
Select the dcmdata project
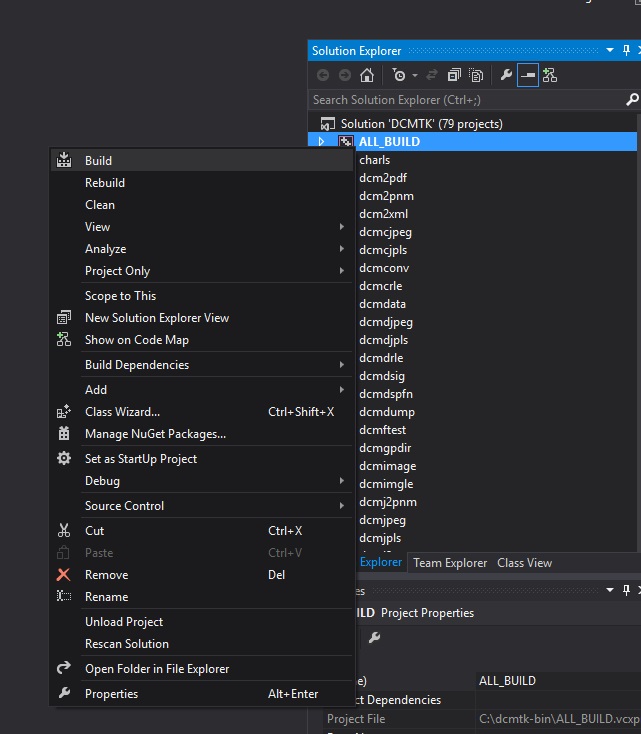383,304
